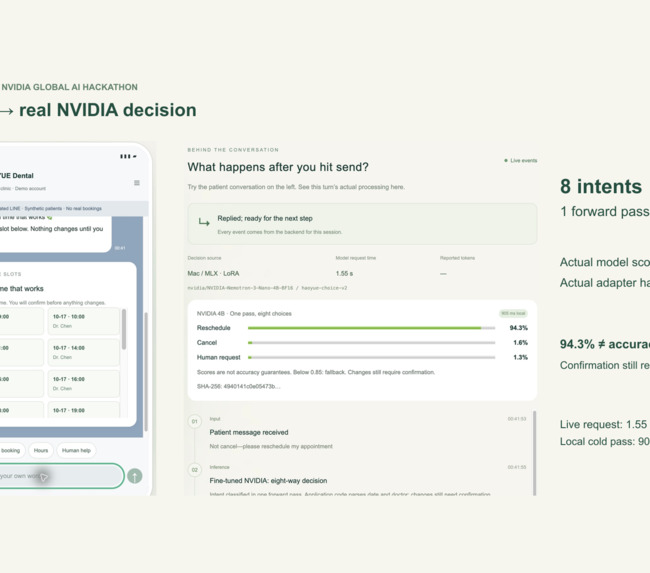Select the 10-17 16:00 Dr. Chen slot
650x573 pixels.
(83, 384)
